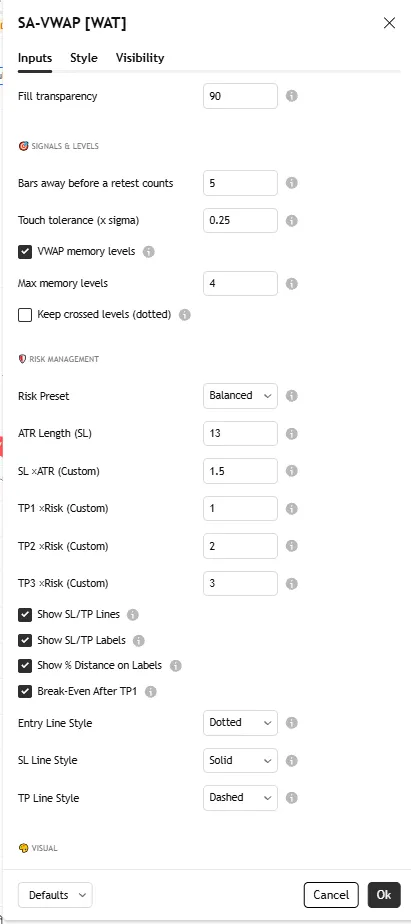The width and height of the screenshot is (411, 924).
Task: Open the SL Line Style dropdown
Action: point(240,760)
